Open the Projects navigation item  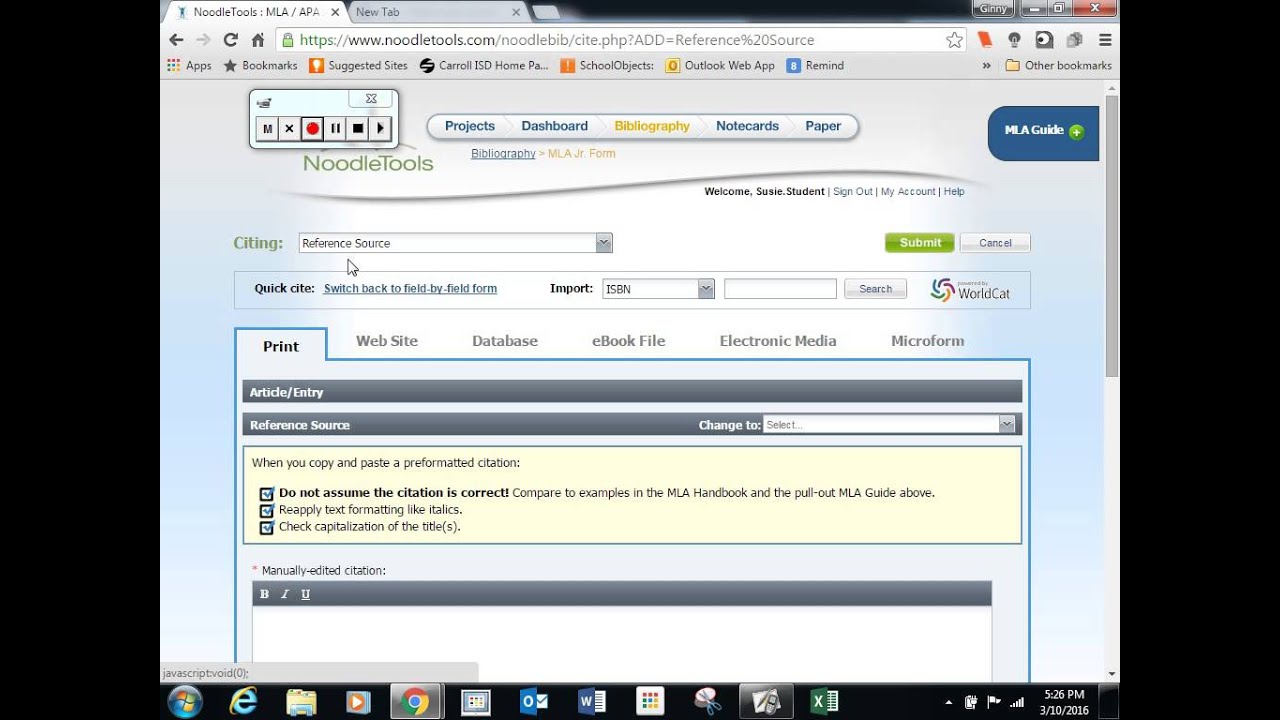[x=470, y=126]
